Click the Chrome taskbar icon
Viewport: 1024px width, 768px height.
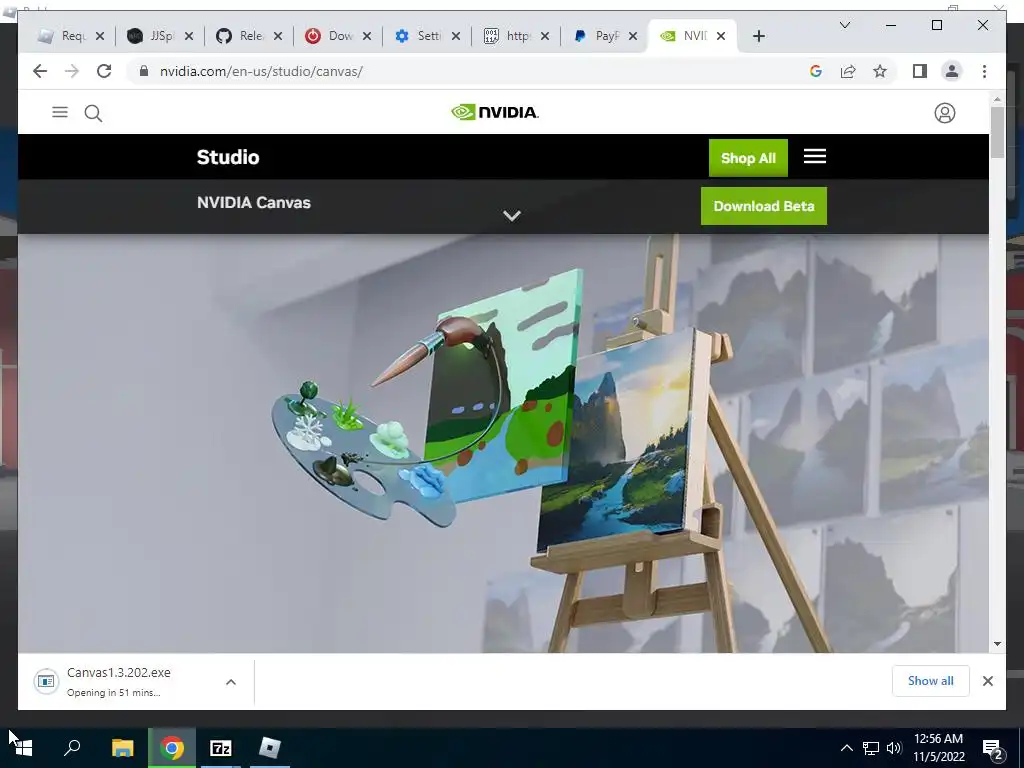(172, 748)
